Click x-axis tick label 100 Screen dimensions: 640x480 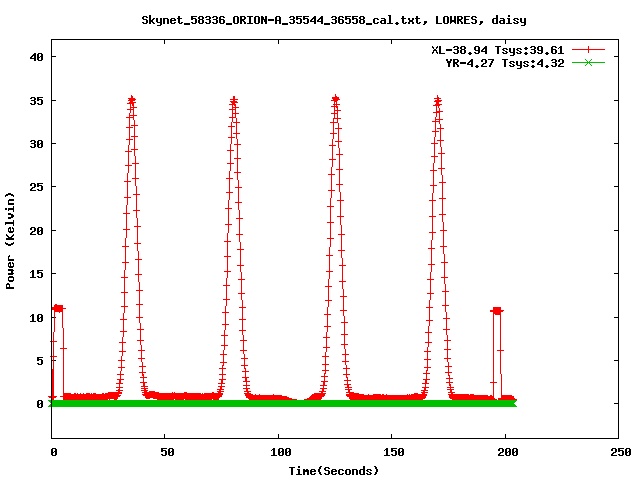(281, 452)
